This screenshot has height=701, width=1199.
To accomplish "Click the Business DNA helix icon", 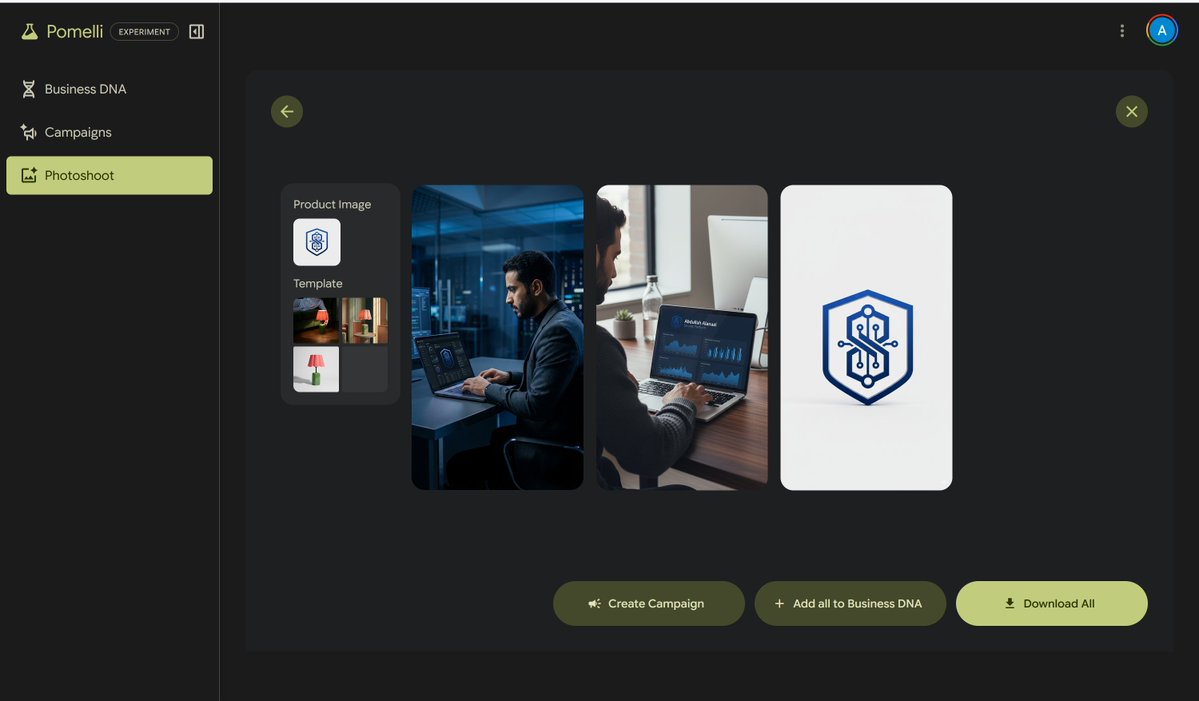I will pos(28,89).
